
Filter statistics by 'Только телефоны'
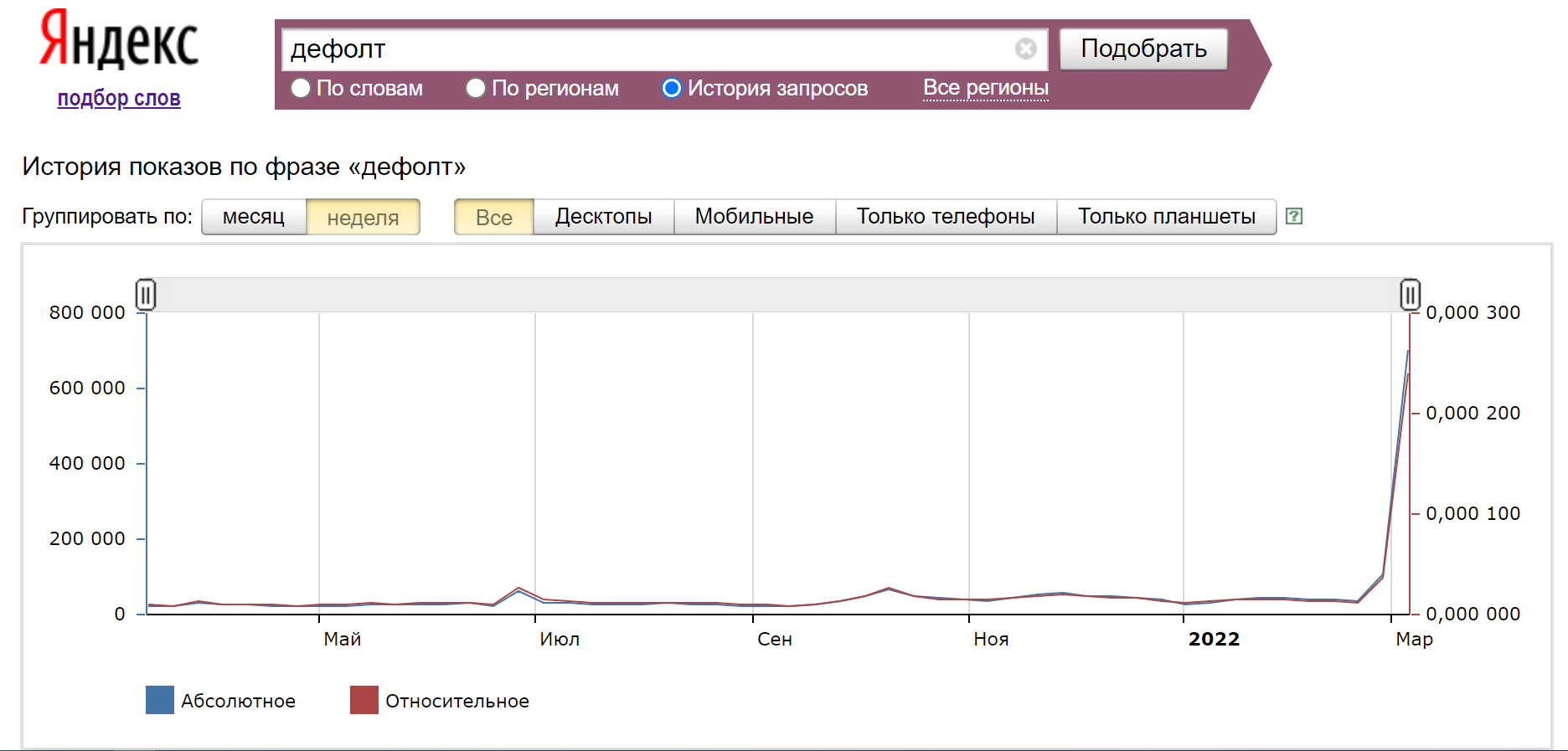pos(946,217)
